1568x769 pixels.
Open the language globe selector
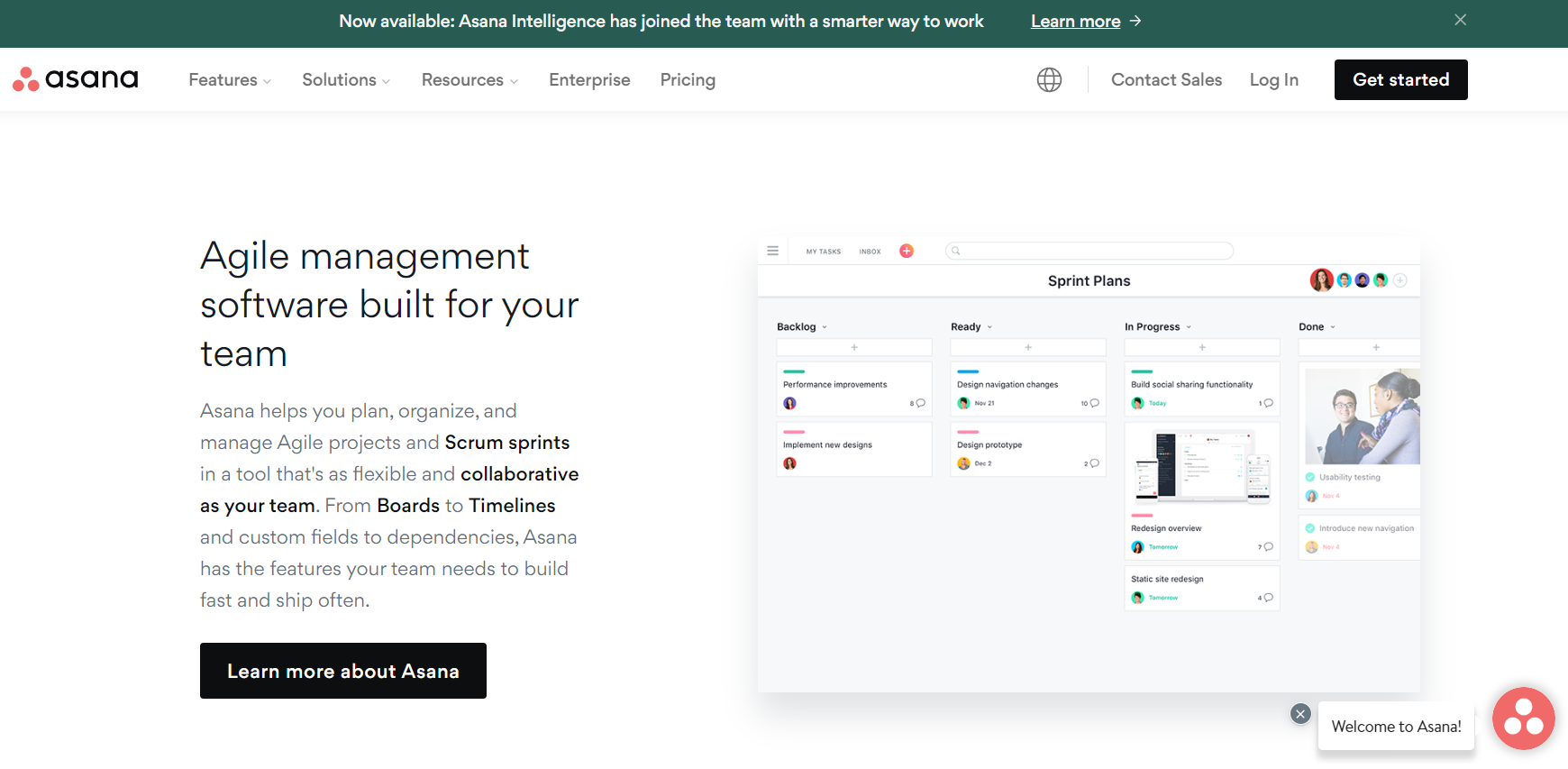1049,79
